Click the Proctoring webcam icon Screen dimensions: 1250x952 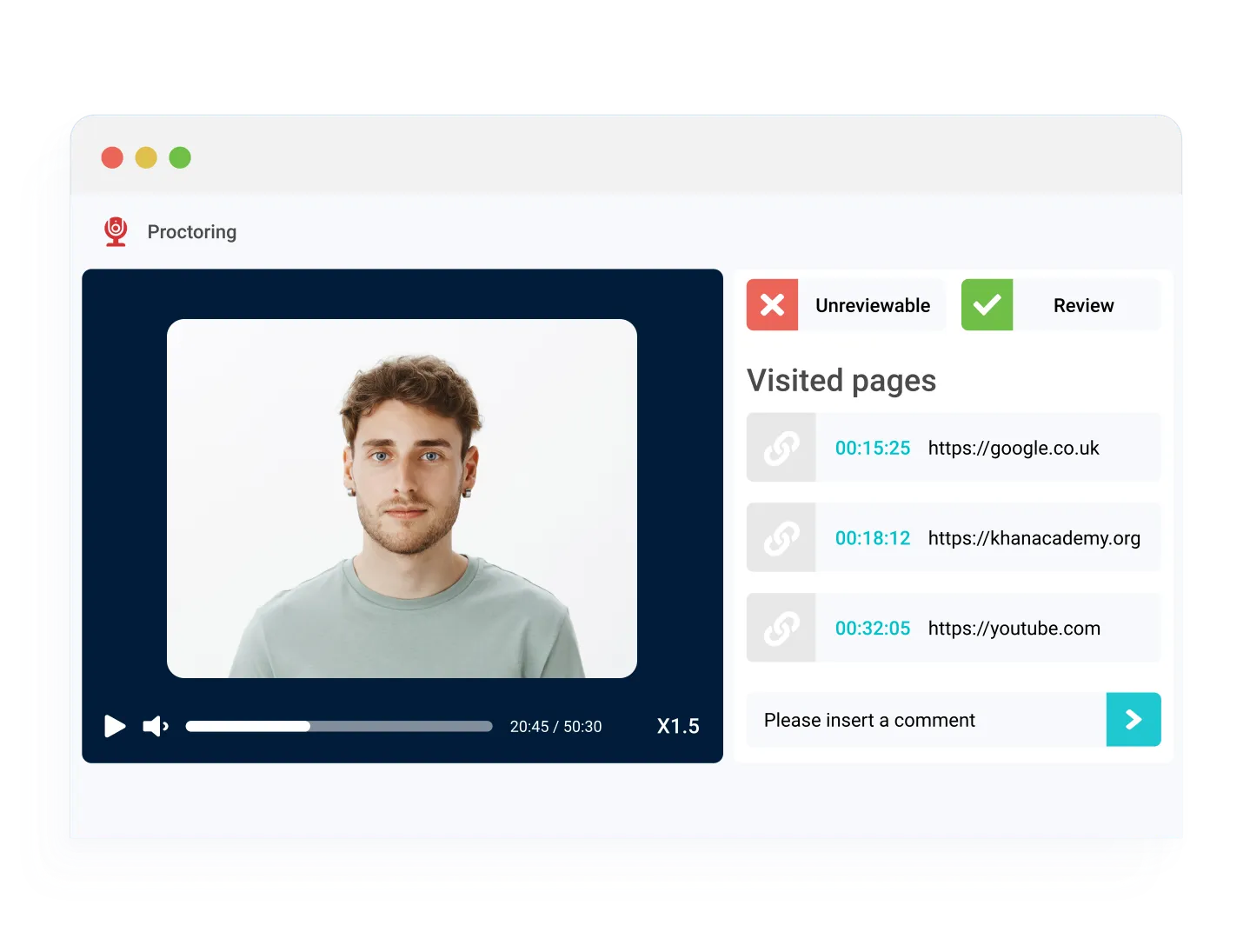[115, 231]
